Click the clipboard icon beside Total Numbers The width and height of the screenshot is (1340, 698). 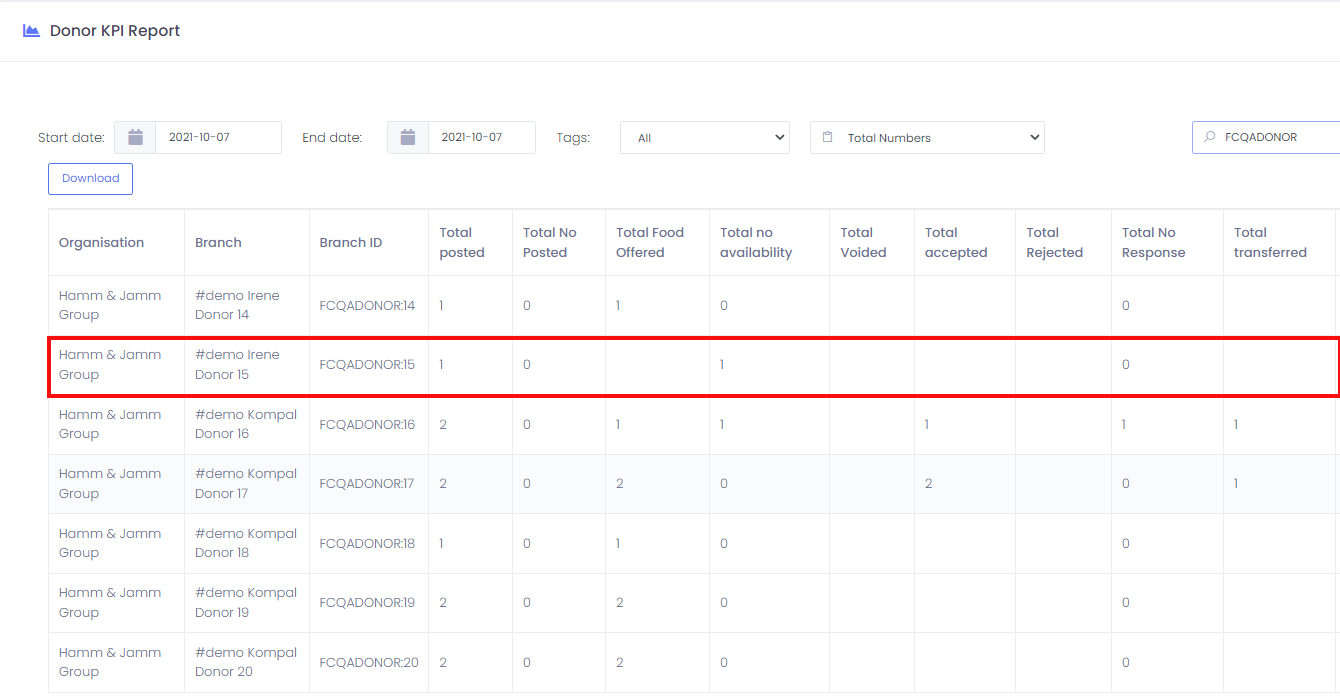point(827,138)
